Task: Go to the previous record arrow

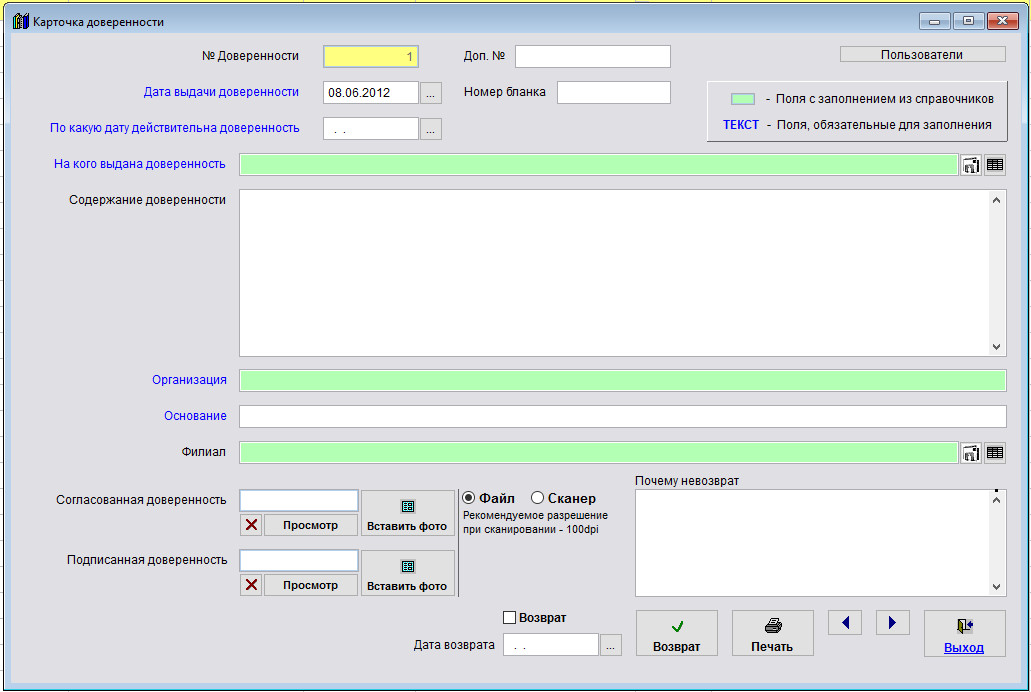Action: [x=845, y=622]
